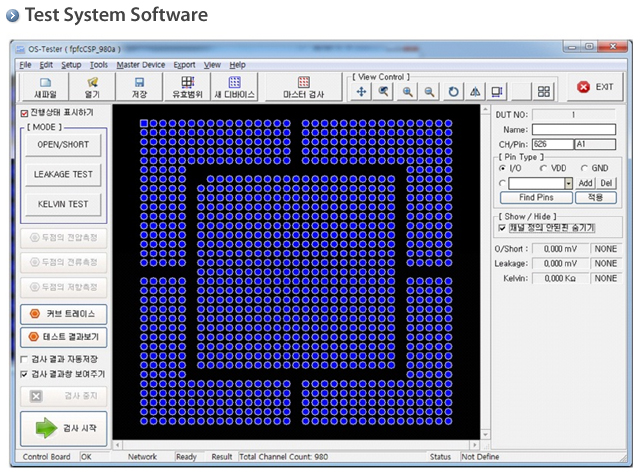Click the Add pin type button
Screen dimensions: 640x476
585,183
